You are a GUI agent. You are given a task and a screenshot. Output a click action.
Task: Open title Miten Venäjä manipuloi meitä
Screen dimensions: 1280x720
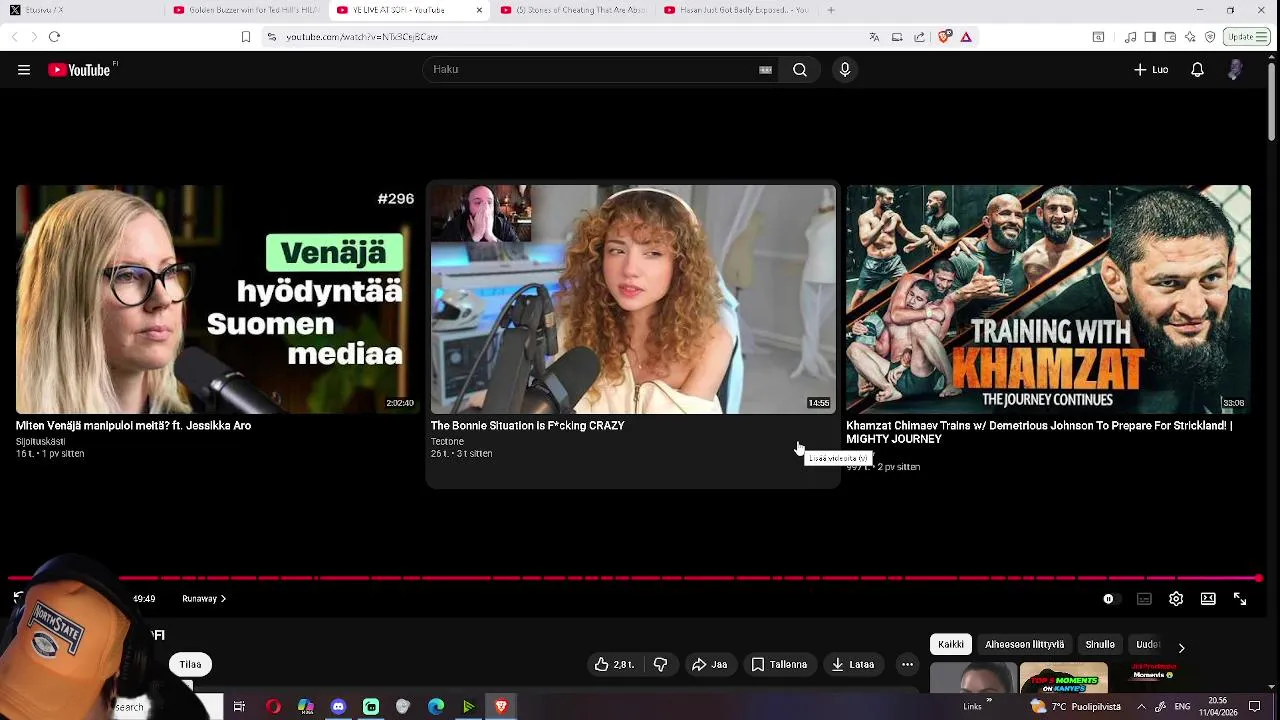pyautogui.click(x=133, y=426)
